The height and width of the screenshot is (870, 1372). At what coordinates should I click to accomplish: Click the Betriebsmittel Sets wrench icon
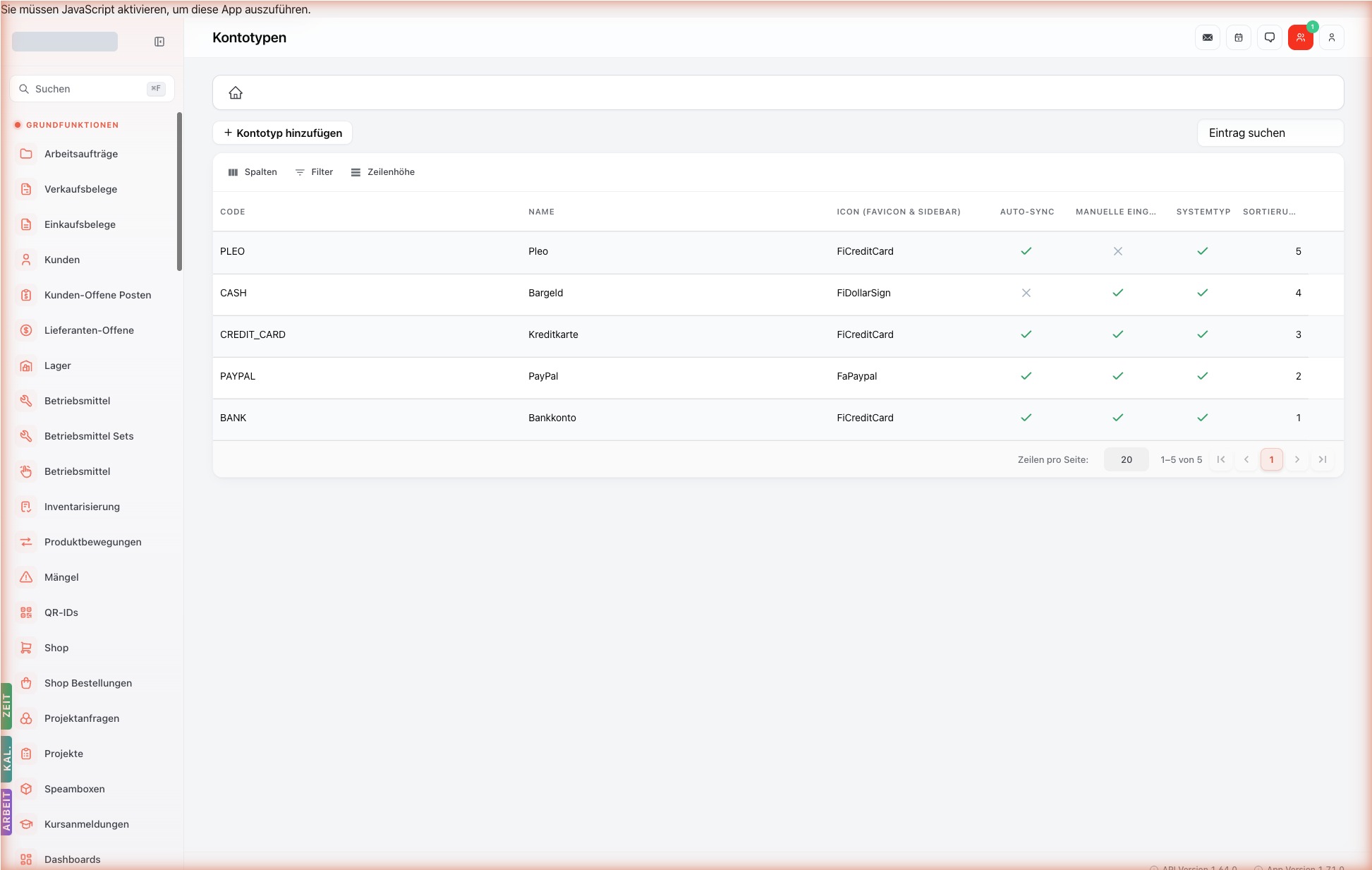pyautogui.click(x=26, y=436)
